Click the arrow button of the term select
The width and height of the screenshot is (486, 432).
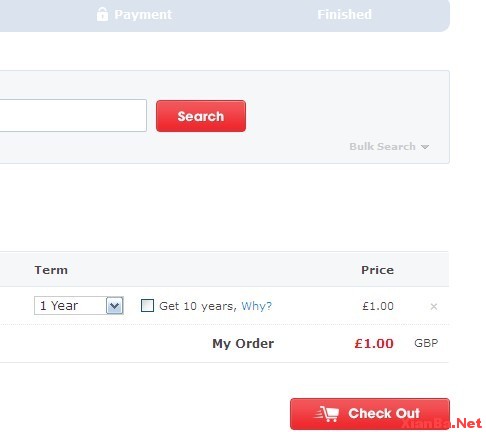coord(115,305)
